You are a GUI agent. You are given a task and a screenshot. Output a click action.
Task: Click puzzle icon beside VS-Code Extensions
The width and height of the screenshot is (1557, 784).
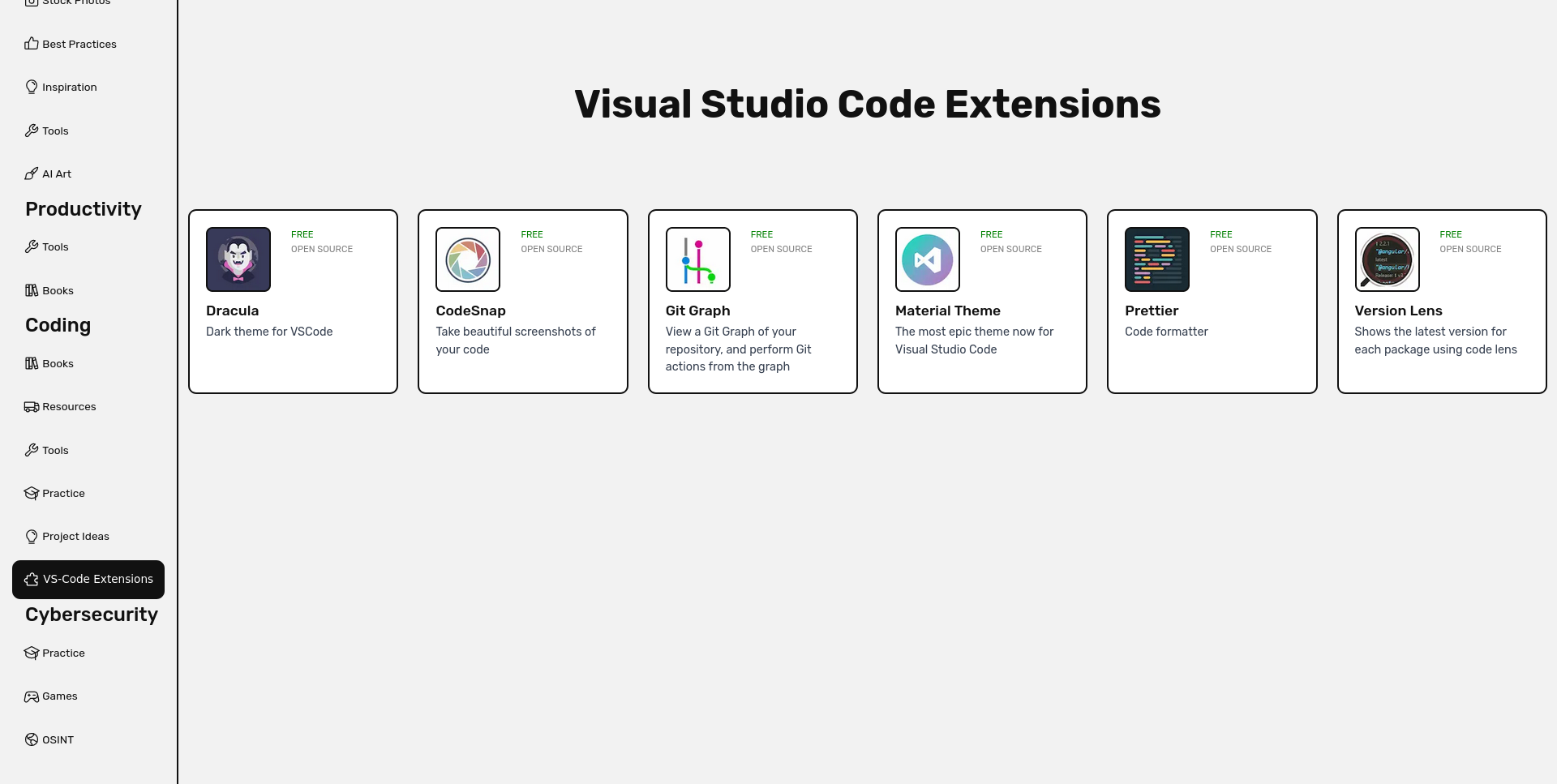(32, 579)
